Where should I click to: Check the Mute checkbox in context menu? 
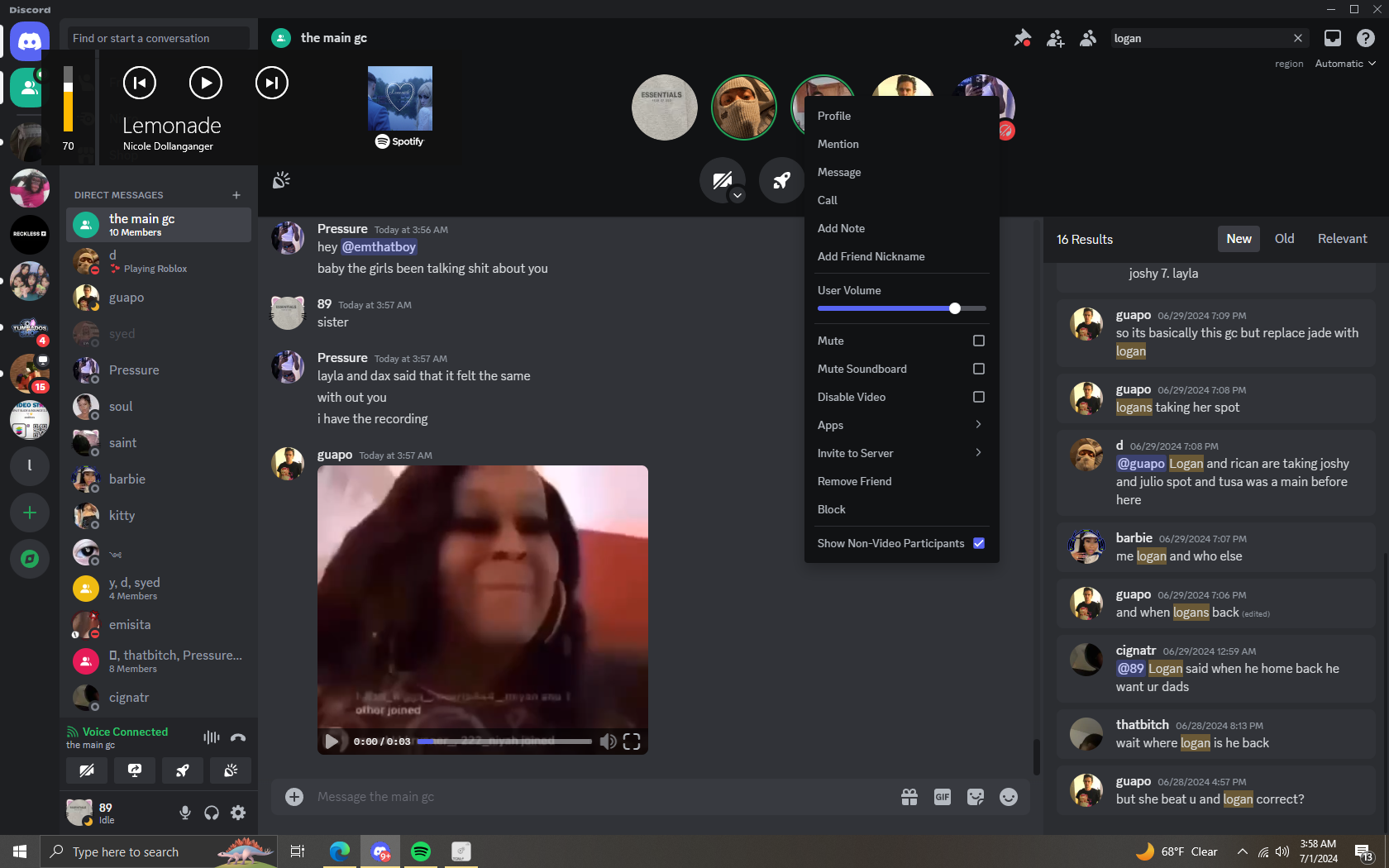(x=979, y=341)
